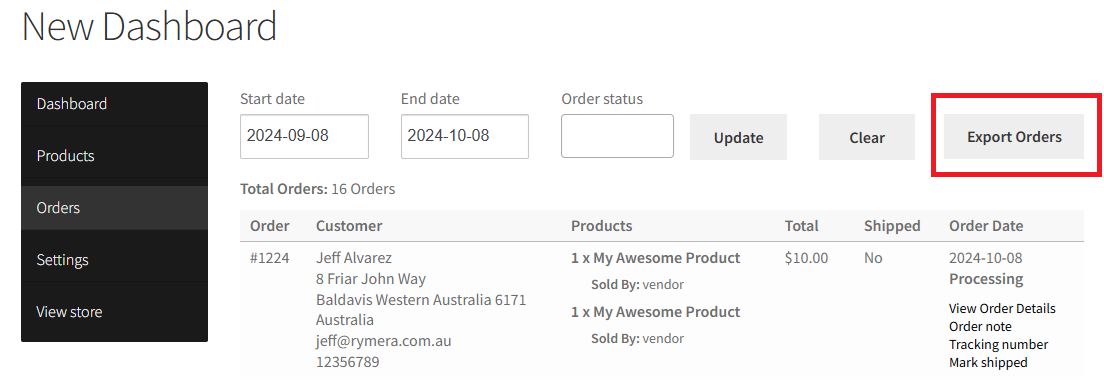Click the Order note link
This screenshot has height=380, width=1104.
point(980,327)
